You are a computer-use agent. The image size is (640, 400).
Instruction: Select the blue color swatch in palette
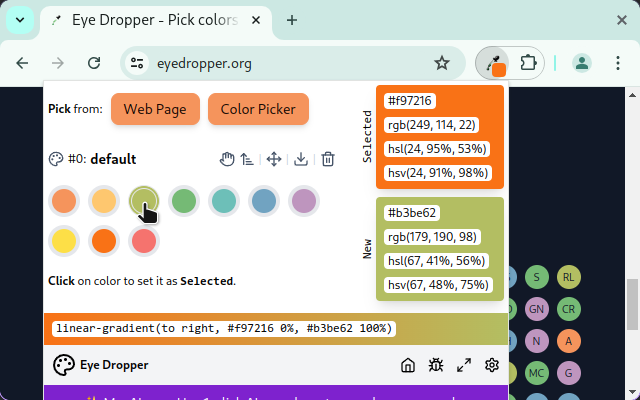263,201
